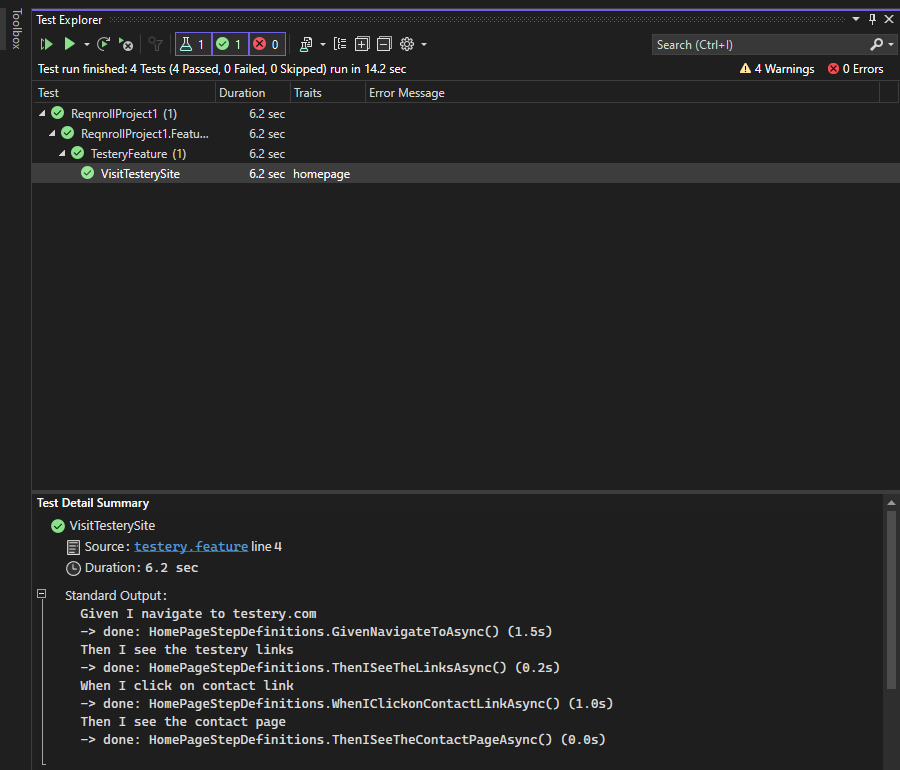Open the Test Explorer window menu

point(855,19)
